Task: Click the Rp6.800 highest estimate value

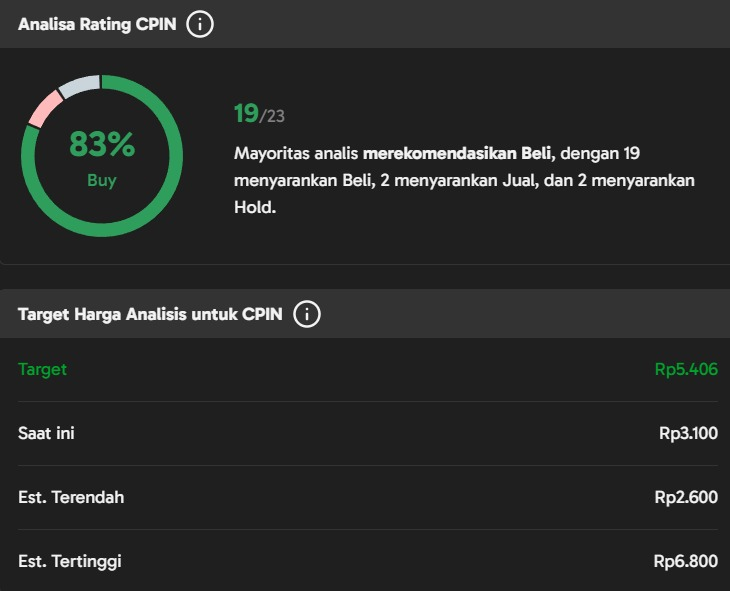Action: coord(686,561)
